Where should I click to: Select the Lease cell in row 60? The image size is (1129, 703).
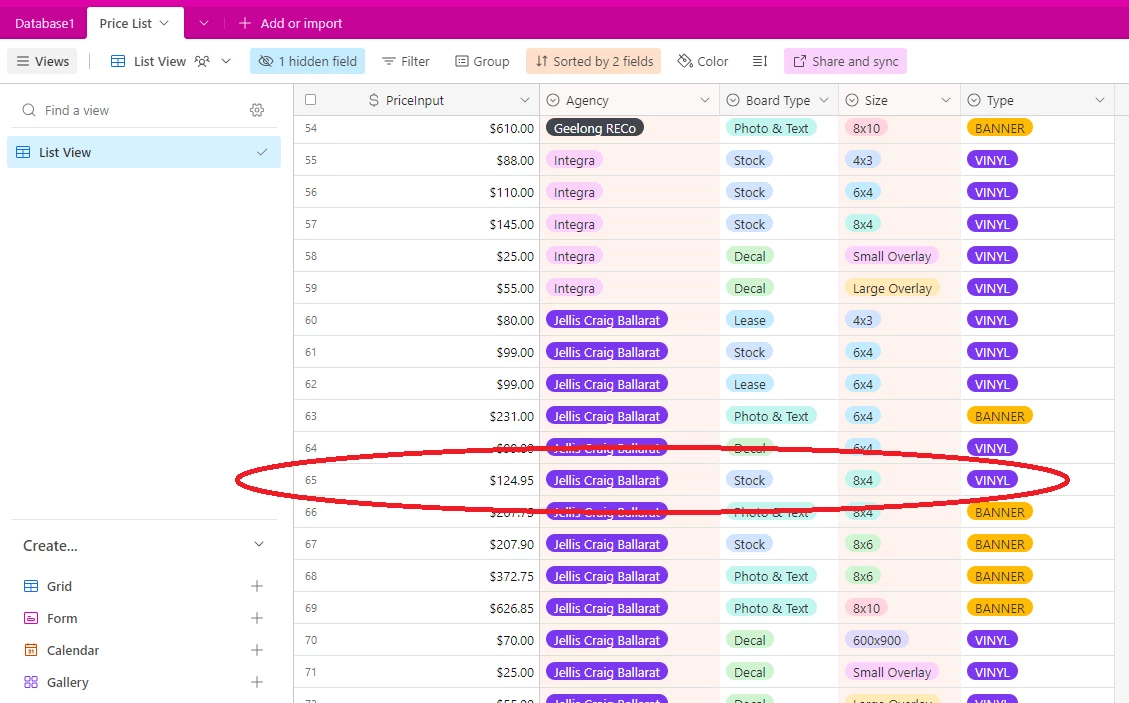point(779,321)
